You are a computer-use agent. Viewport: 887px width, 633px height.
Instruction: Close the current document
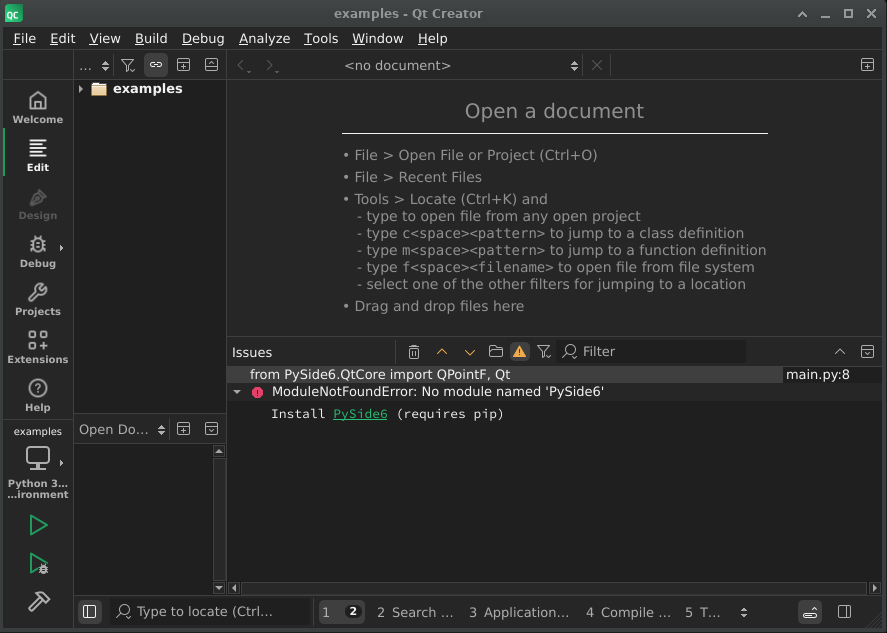[597, 66]
